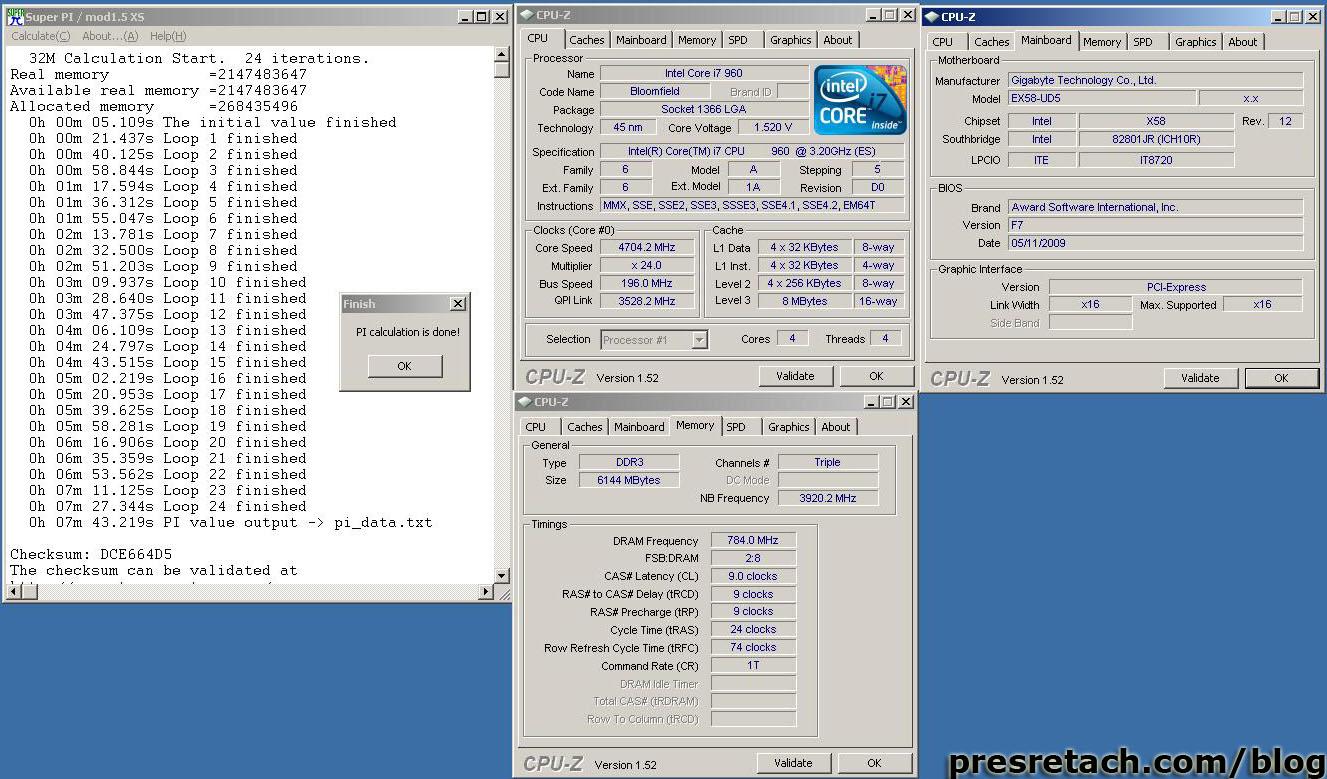Image resolution: width=1327 pixels, height=779 pixels.
Task: Click OK in the Finish dialog
Action: pos(404,366)
